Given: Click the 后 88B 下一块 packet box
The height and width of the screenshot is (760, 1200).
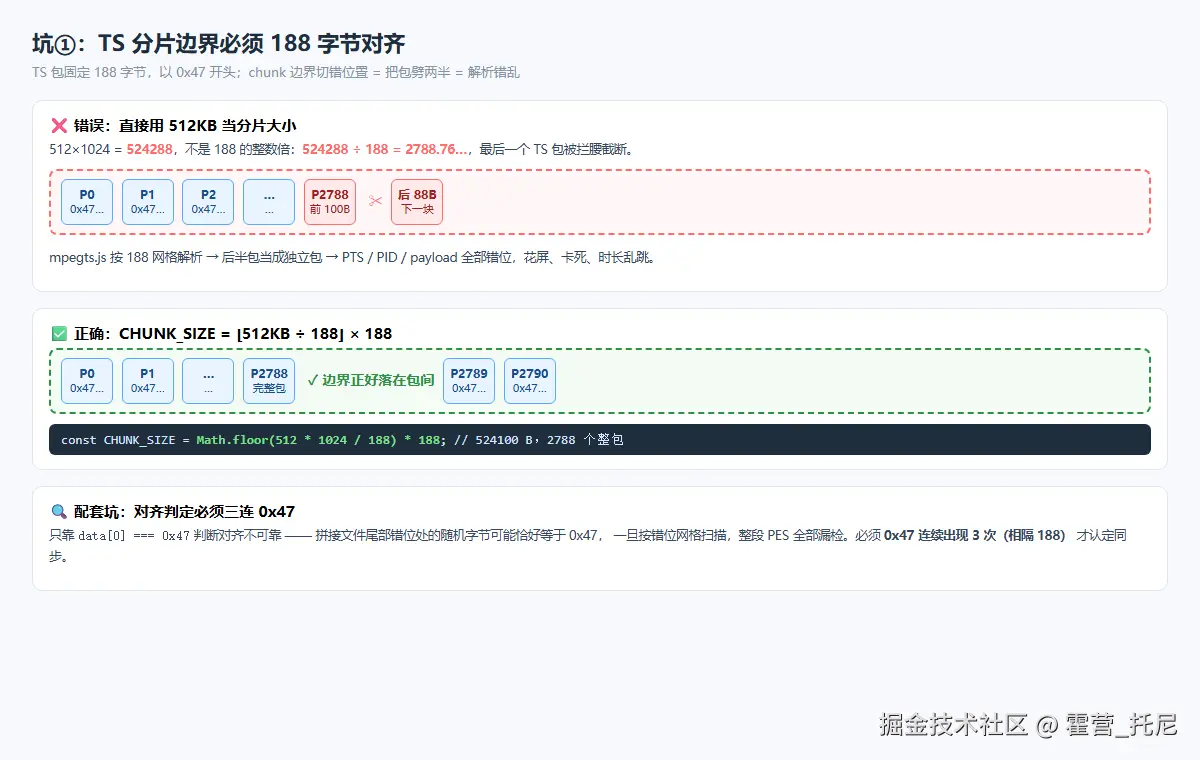Looking at the screenshot, I should (x=417, y=202).
